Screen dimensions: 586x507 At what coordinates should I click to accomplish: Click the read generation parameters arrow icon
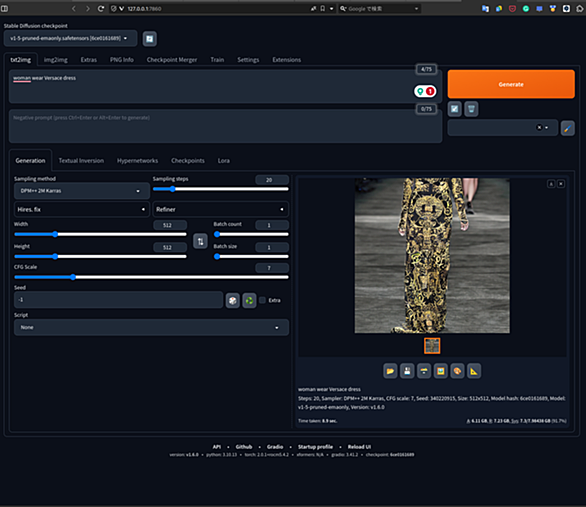(x=454, y=109)
